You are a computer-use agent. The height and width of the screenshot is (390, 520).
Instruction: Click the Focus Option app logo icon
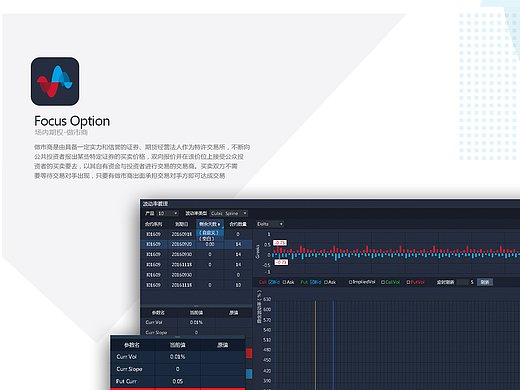click(55, 81)
